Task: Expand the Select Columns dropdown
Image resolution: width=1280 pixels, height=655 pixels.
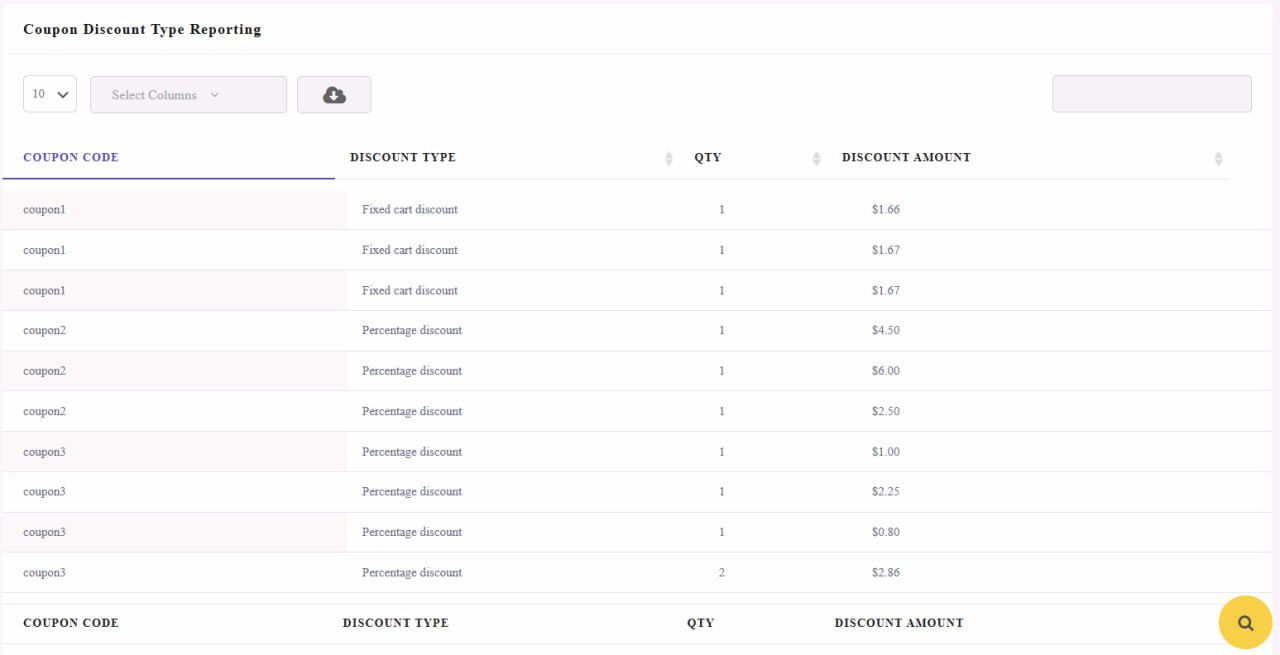Action: [188, 95]
